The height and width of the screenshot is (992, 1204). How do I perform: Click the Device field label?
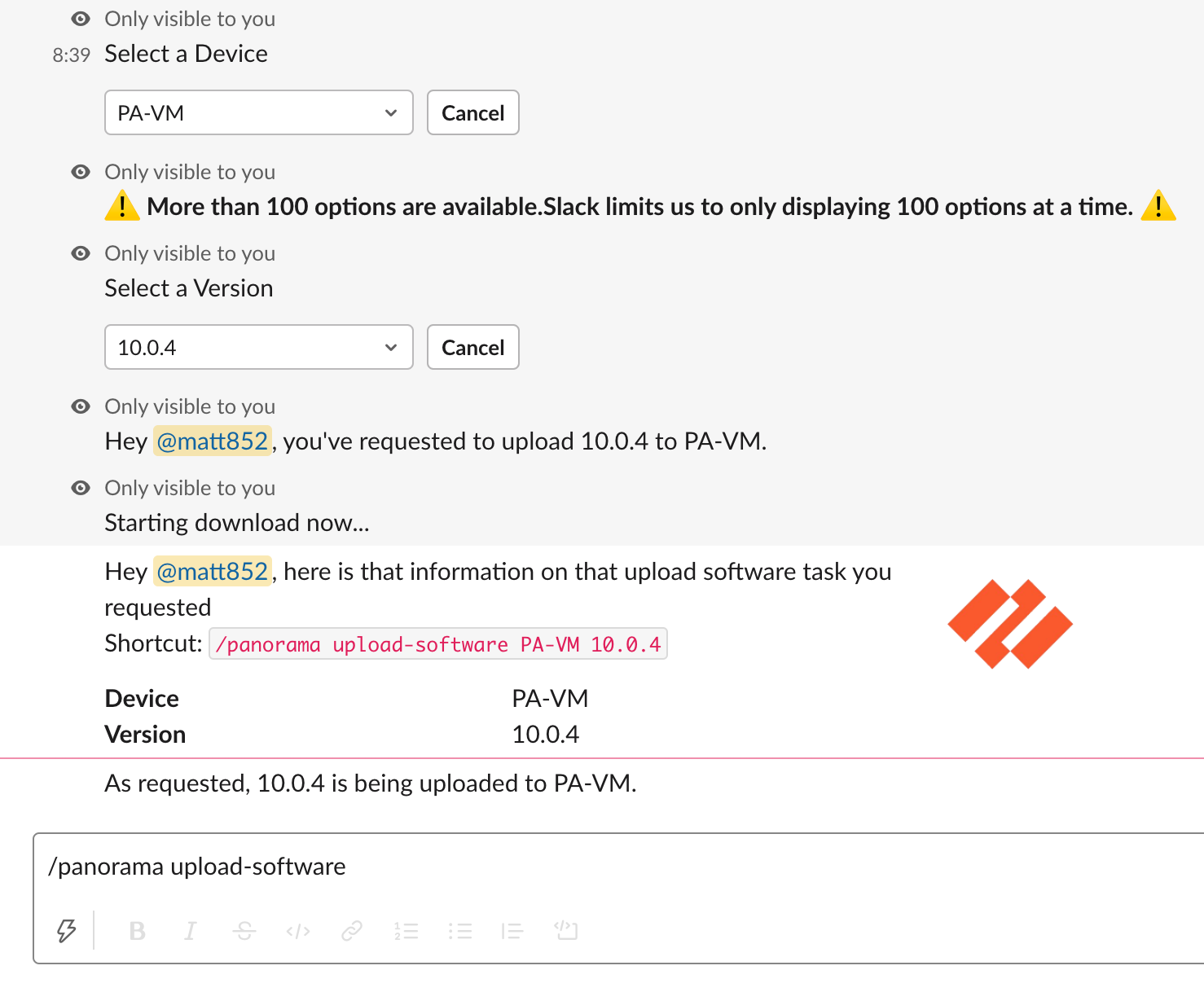(x=142, y=698)
